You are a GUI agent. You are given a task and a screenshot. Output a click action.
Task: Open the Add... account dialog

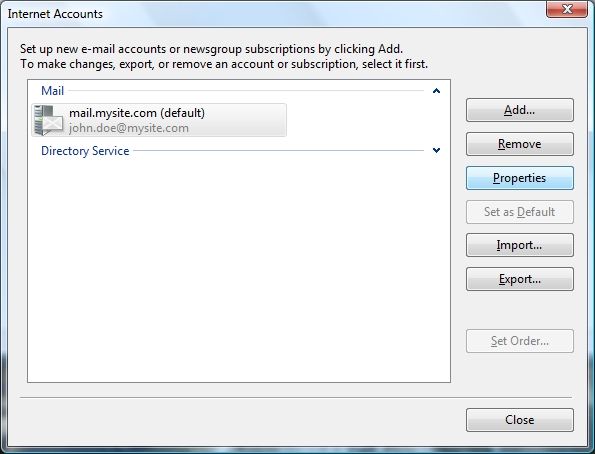(x=519, y=110)
